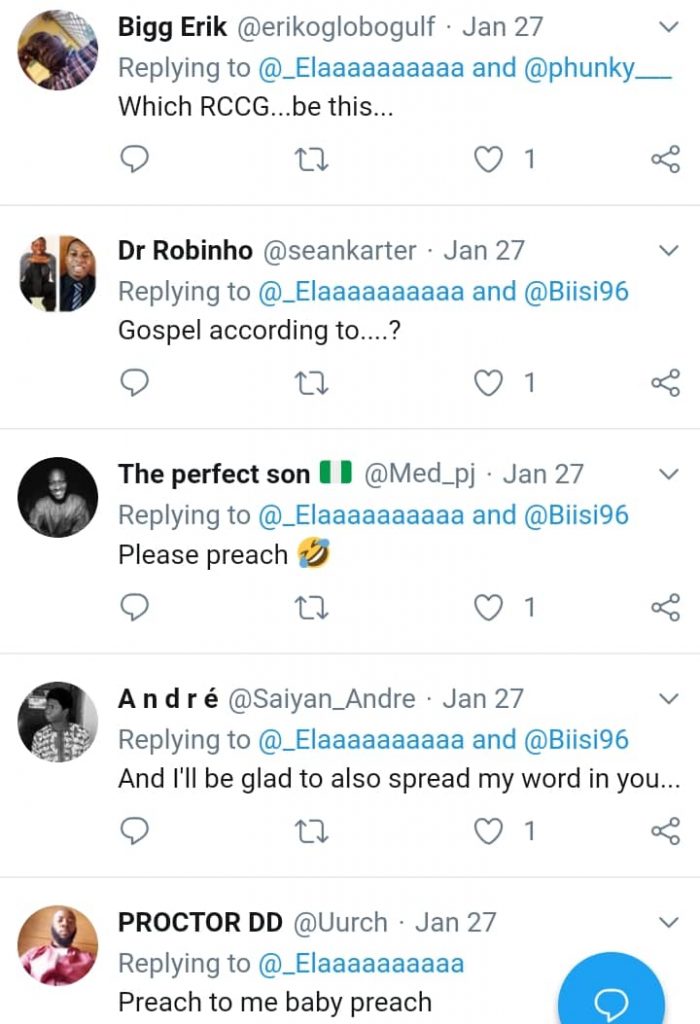Image resolution: width=700 pixels, height=1024 pixels.
Task: Share Bigg Erik's tweet
Action: [x=665, y=159]
